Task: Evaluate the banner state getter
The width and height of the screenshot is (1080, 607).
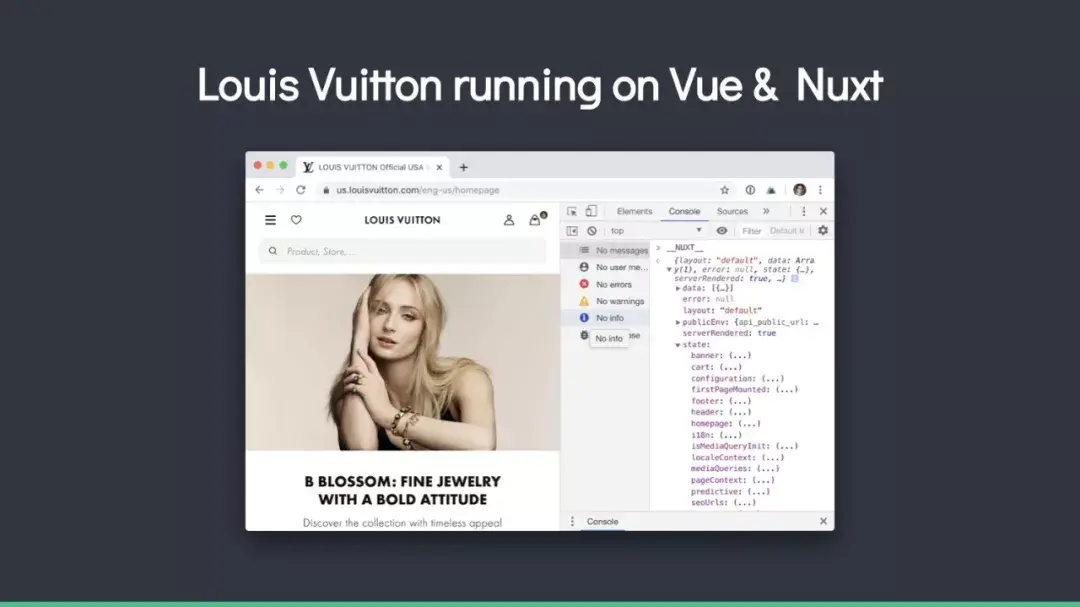Action: (740, 356)
